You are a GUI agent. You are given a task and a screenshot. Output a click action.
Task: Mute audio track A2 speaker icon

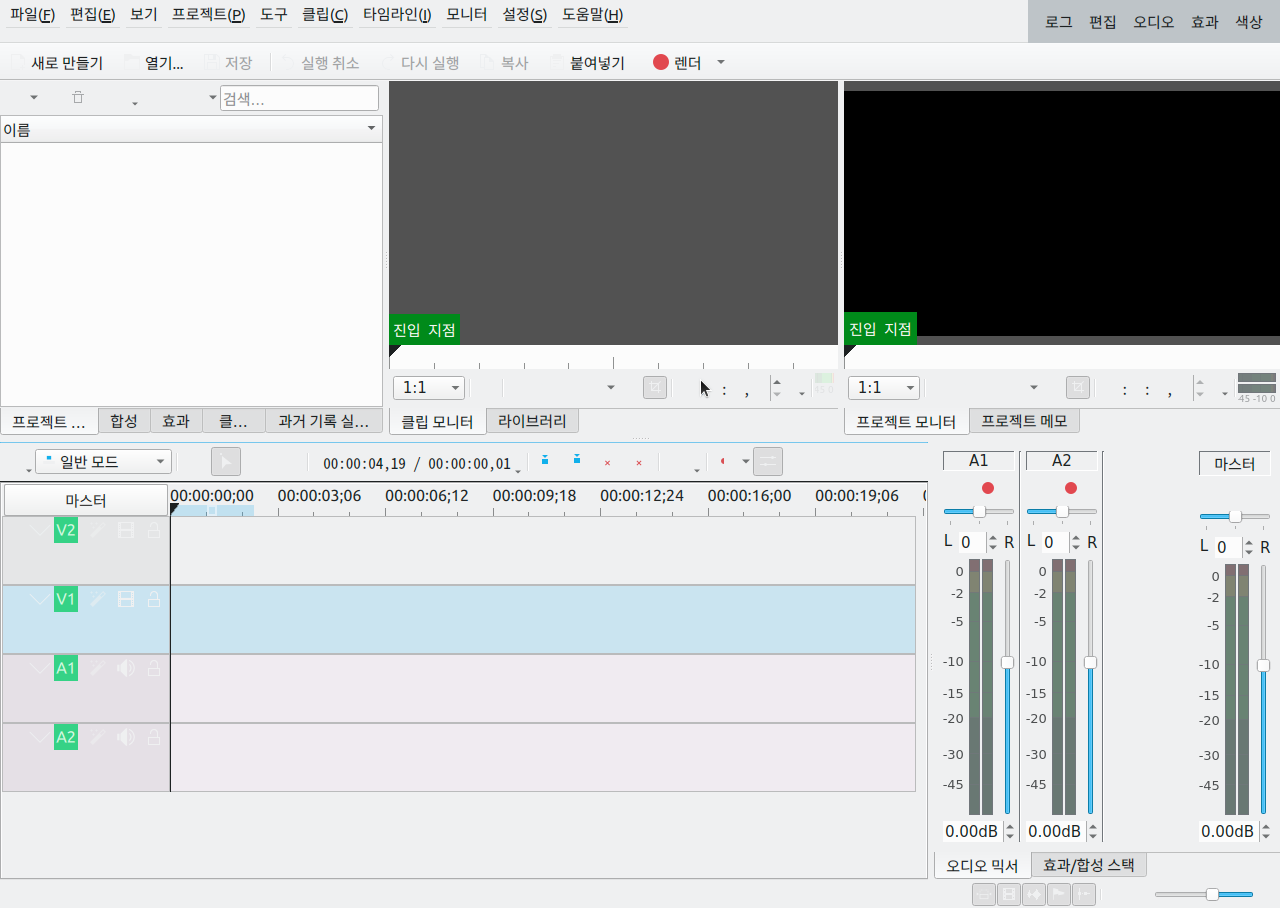pyautogui.click(x=126, y=737)
